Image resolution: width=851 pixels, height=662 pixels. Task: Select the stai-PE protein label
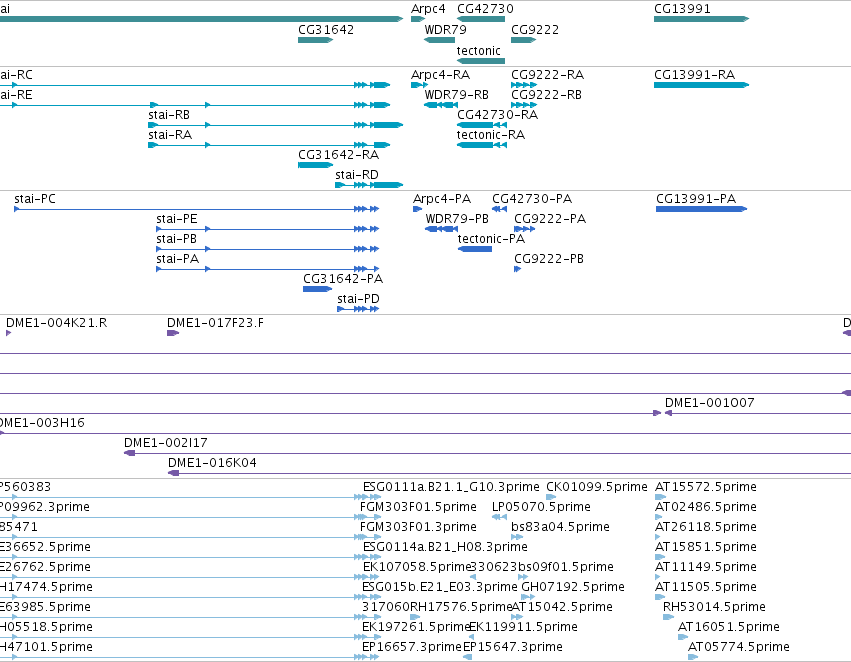177,219
